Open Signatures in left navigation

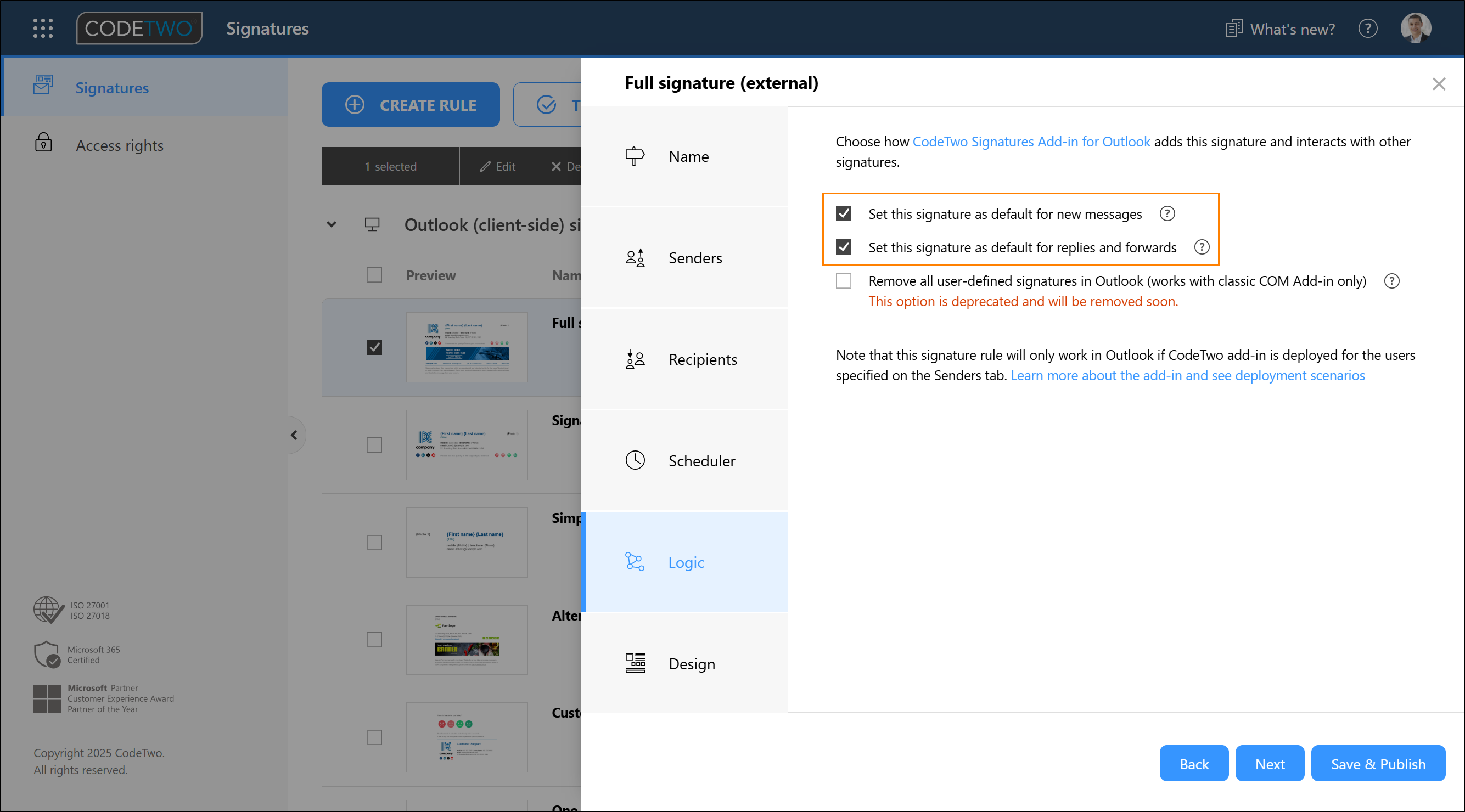coord(144,87)
